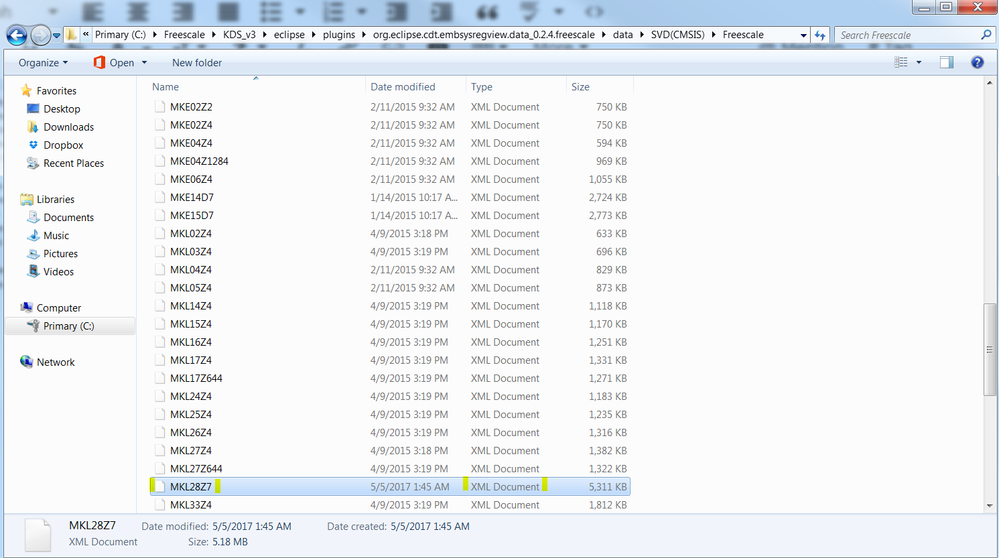
Task: Click the search magnifier icon
Action: click(986, 34)
